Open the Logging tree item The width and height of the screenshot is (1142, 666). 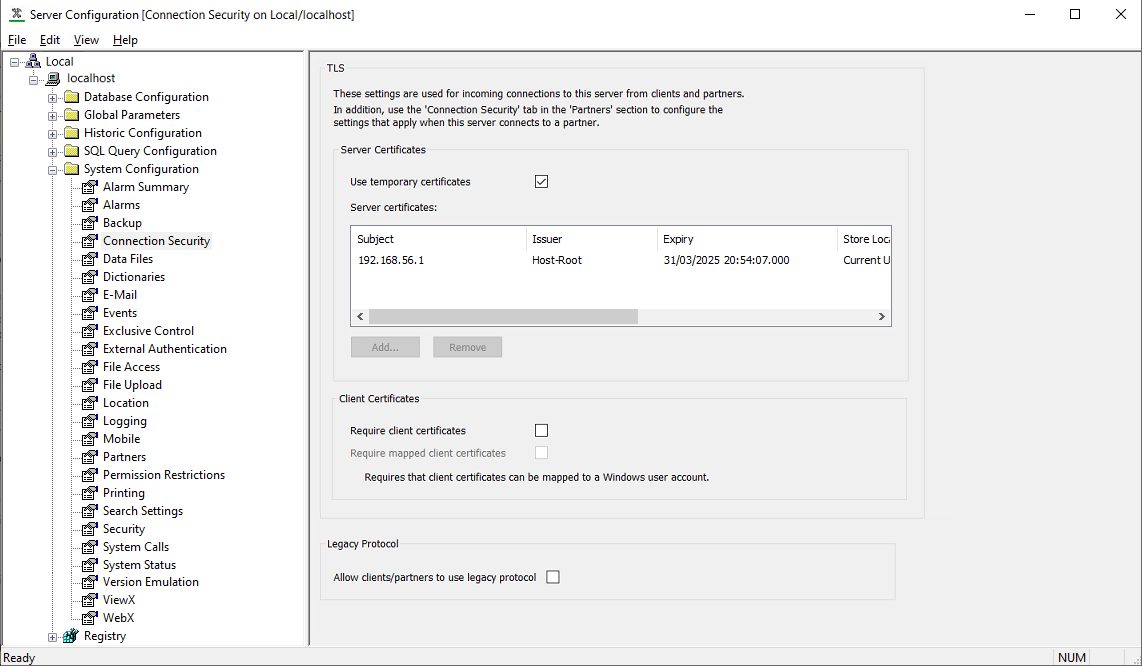124,421
